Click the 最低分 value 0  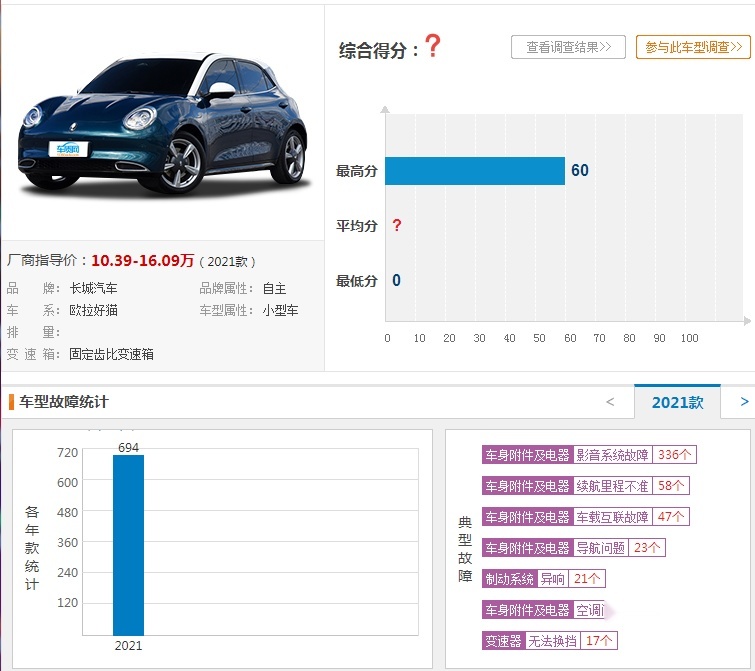pos(396,280)
